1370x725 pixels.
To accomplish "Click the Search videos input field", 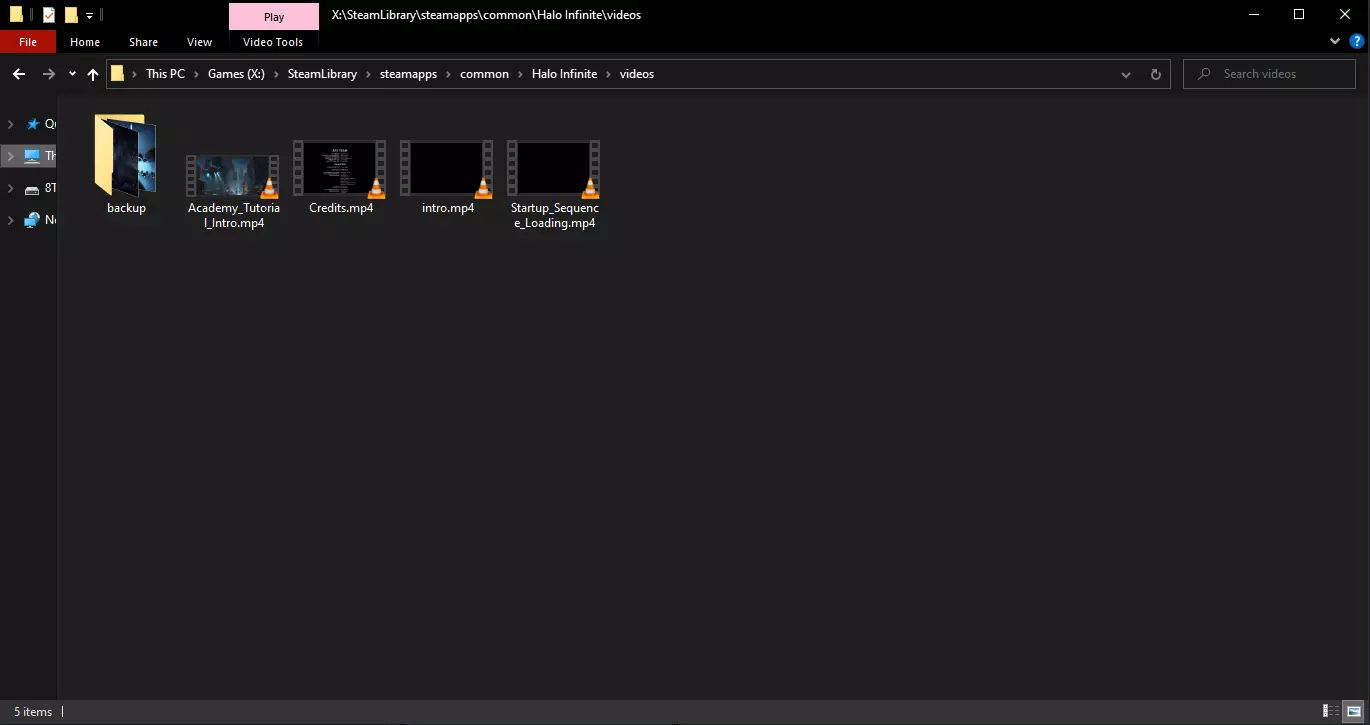I will point(1270,74).
